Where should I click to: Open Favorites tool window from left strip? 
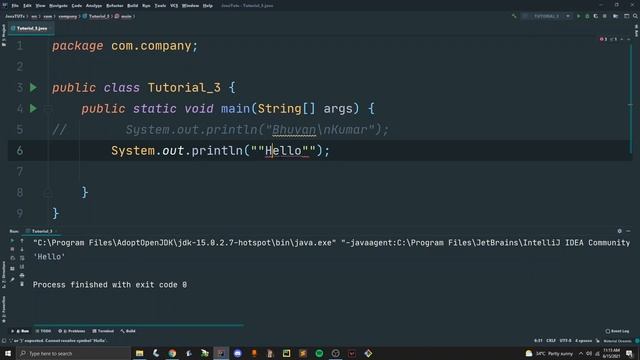[4, 310]
